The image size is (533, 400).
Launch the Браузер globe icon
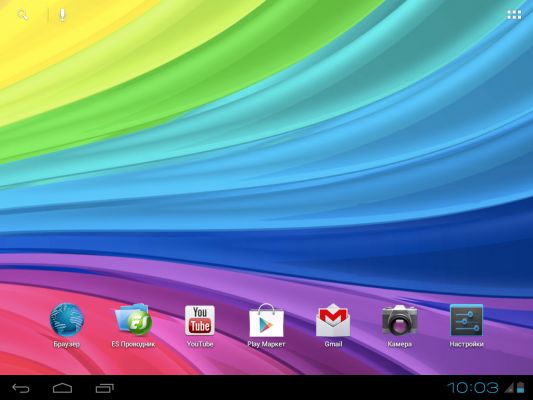click(x=67, y=320)
